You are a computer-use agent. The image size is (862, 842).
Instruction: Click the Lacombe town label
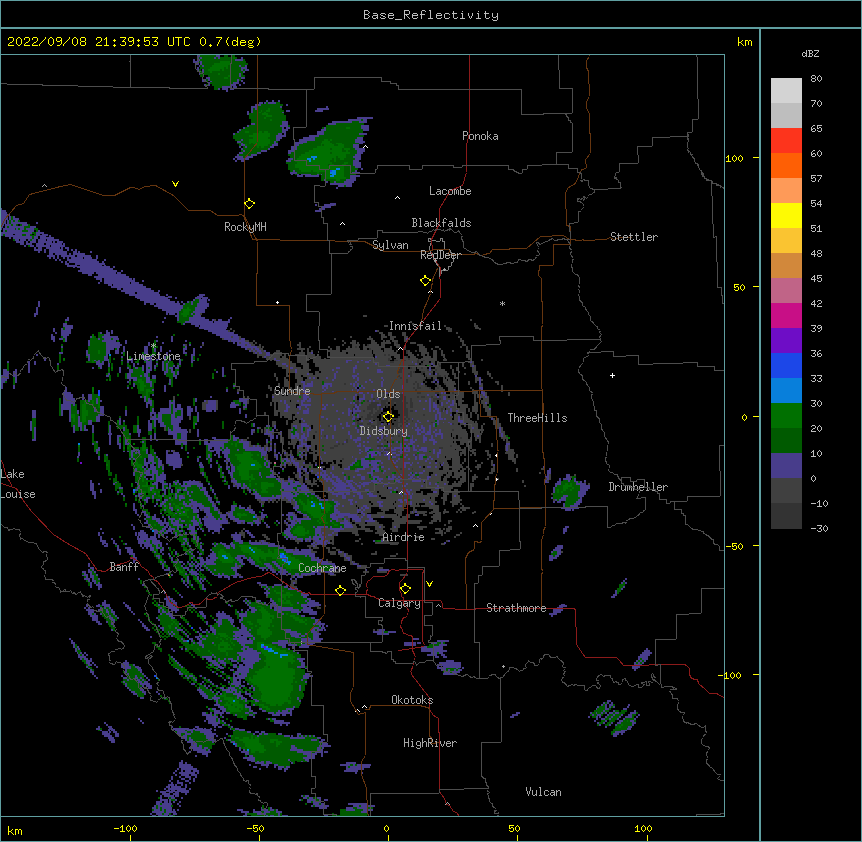coord(450,191)
